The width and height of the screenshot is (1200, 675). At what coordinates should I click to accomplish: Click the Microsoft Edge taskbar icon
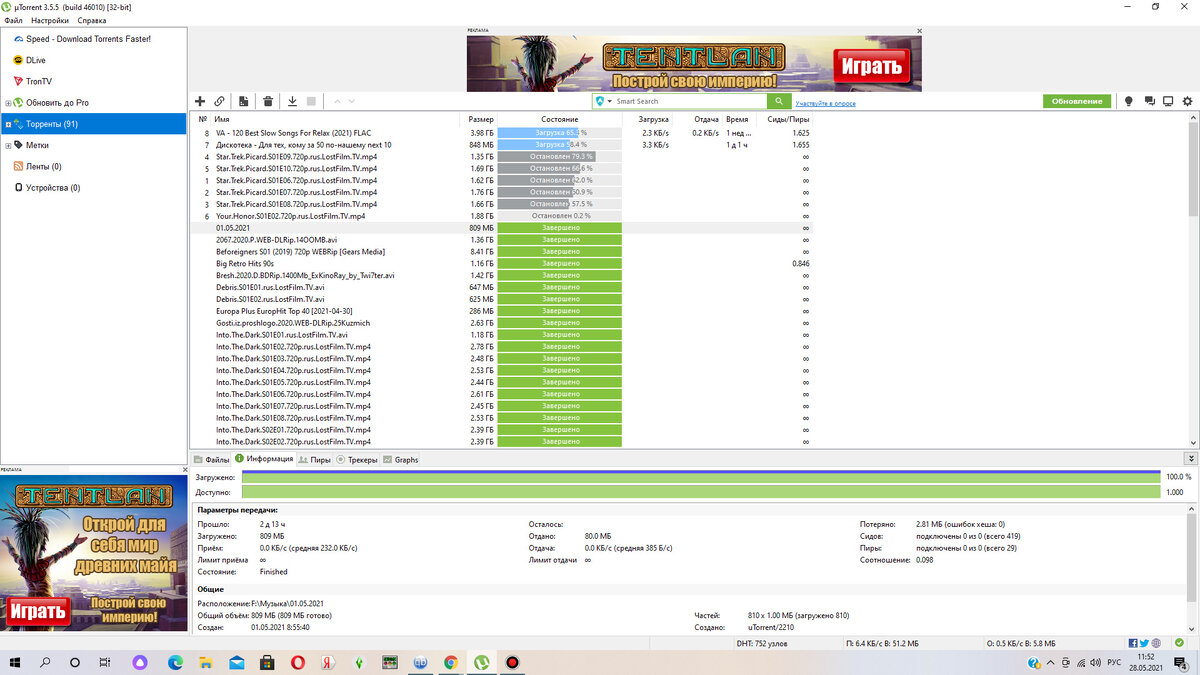176,662
